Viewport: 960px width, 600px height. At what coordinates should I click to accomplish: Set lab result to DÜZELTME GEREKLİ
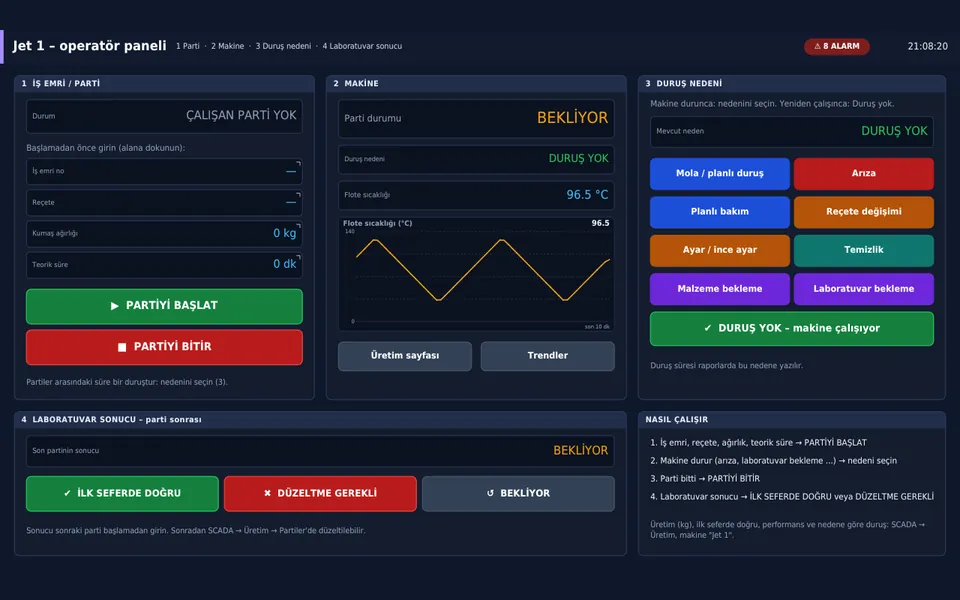tap(320, 493)
